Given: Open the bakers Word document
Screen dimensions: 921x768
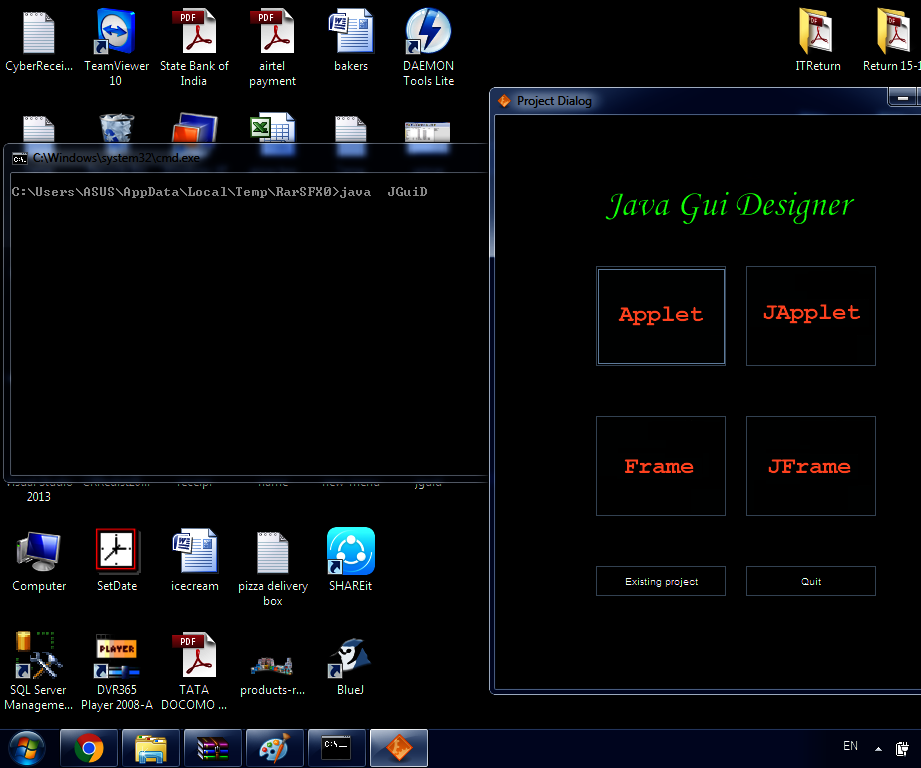Looking at the screenshot, I should (351, 40).
